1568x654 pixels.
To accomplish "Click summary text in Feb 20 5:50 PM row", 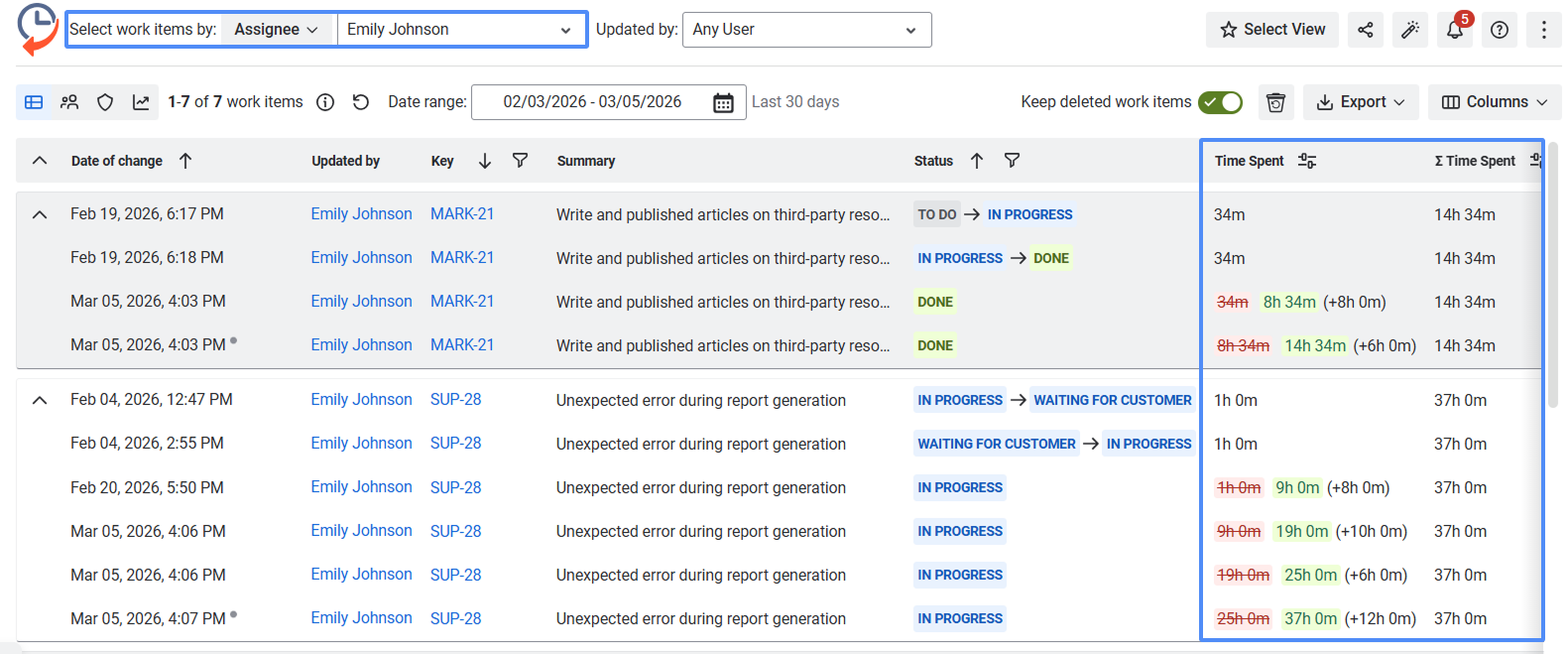I will click(x=701, y=487).
